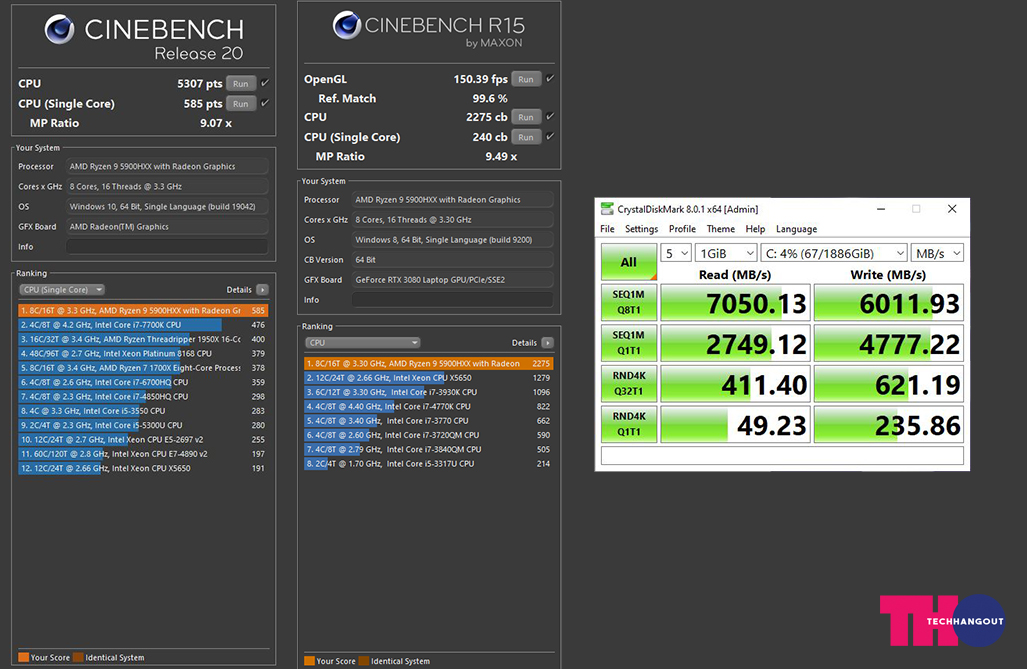Select R15 ranking row Intel Core i7-3720QM CPU
This screenshot has height=669, width=1027.
[x=429, y=434]
